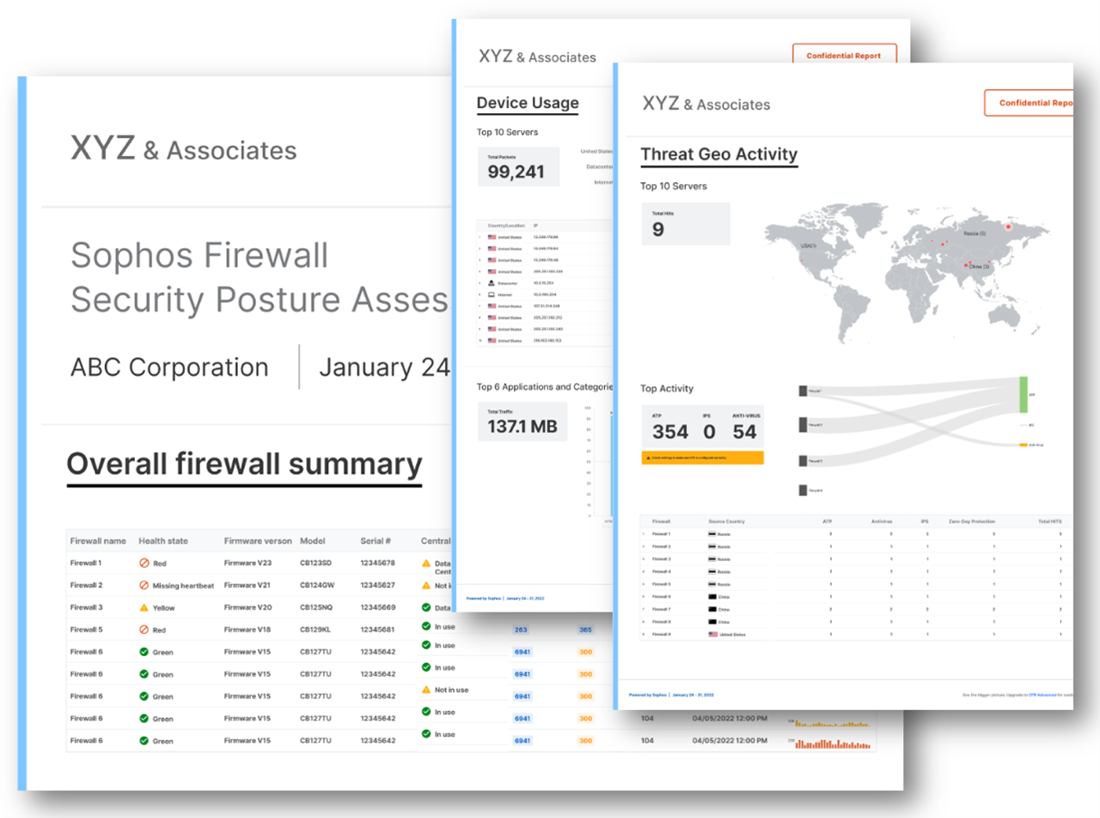
Task: Click the Central warning icon in the Firewall 2 row
Action: click(x=426, y=585)
